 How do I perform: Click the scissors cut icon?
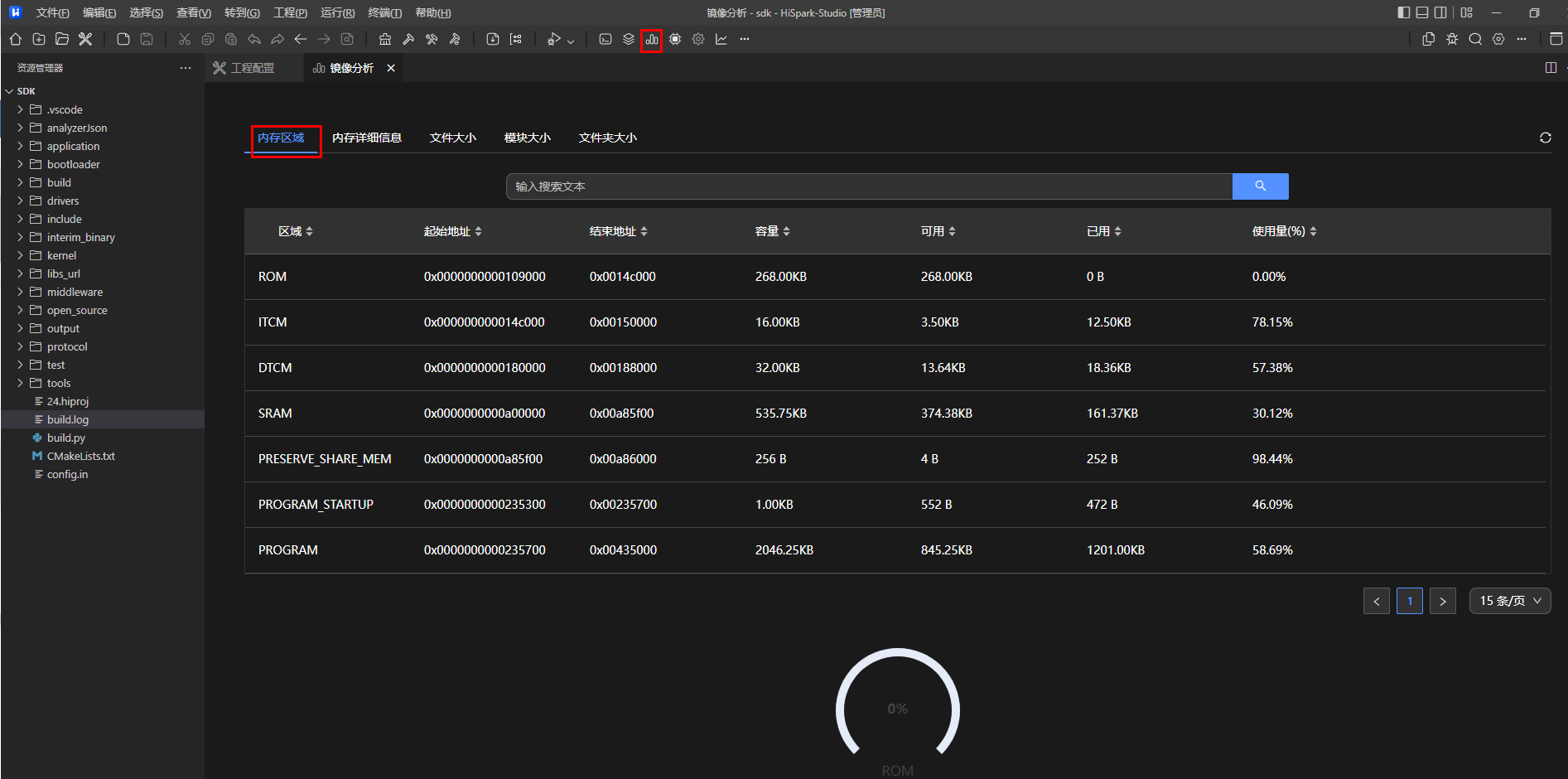click(x=185, y=39)
